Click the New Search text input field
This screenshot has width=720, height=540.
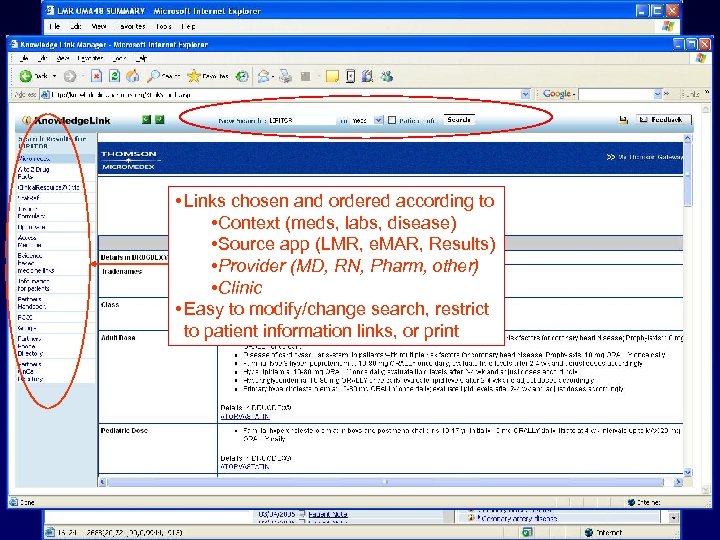(x=302, y=120)
